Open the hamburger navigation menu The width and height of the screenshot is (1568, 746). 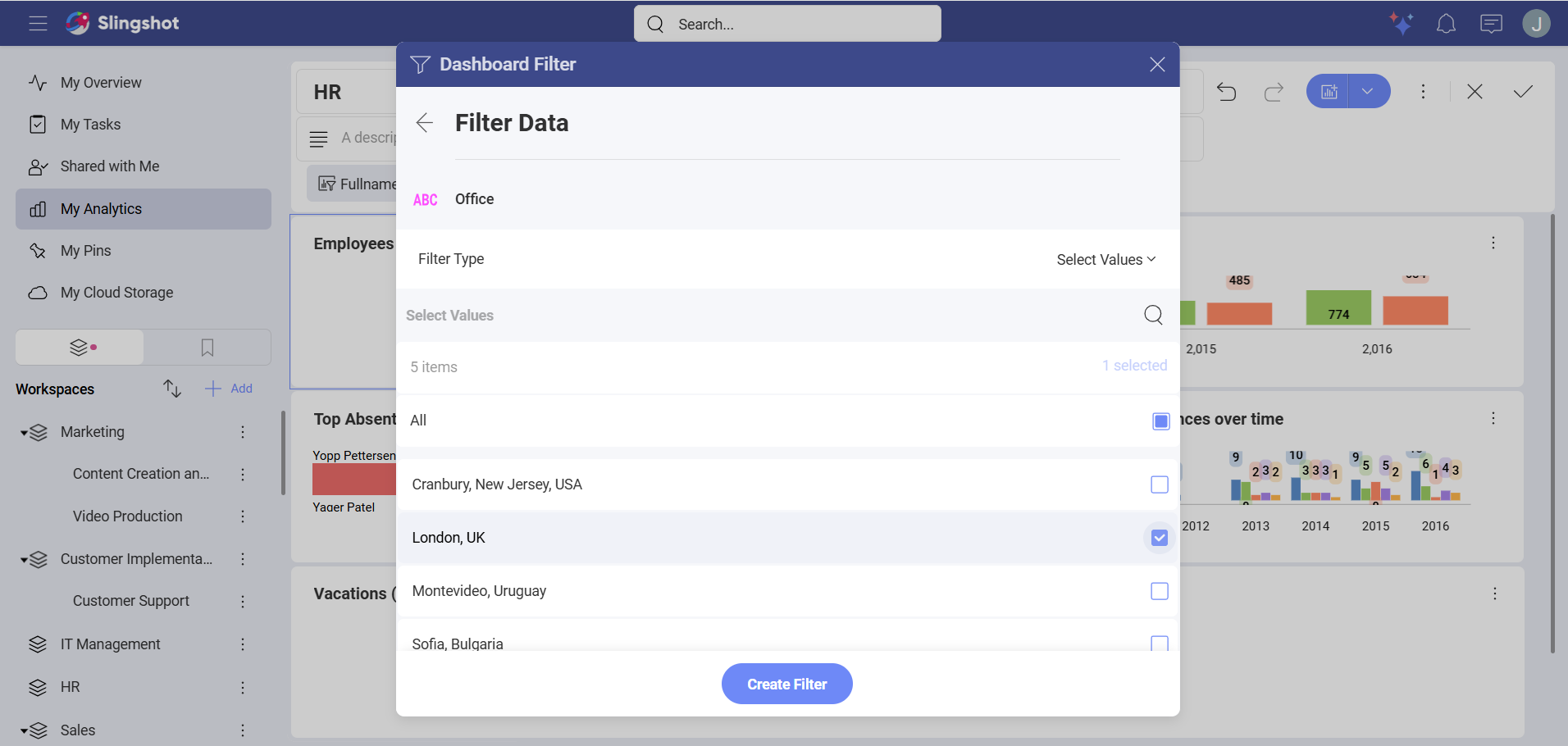point(38,23)
